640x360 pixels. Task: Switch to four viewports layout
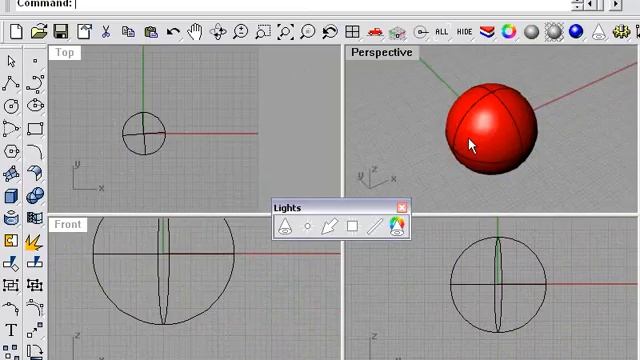[352, 31]
